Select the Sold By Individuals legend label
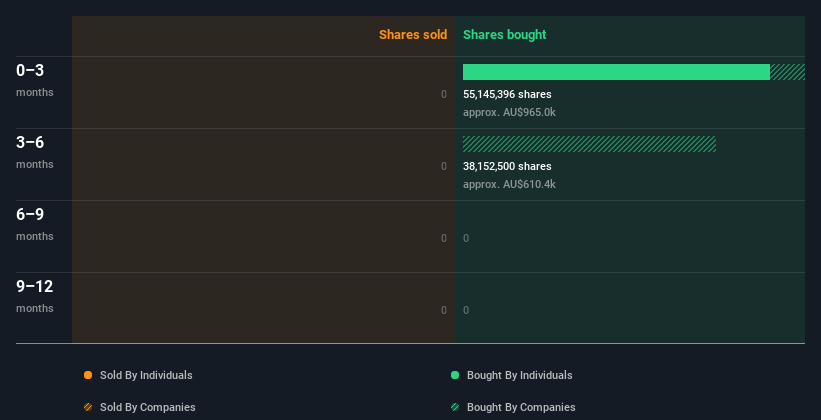Image resolution: width=821 pixels, height=420 pixels. click(x=146, y=375)
